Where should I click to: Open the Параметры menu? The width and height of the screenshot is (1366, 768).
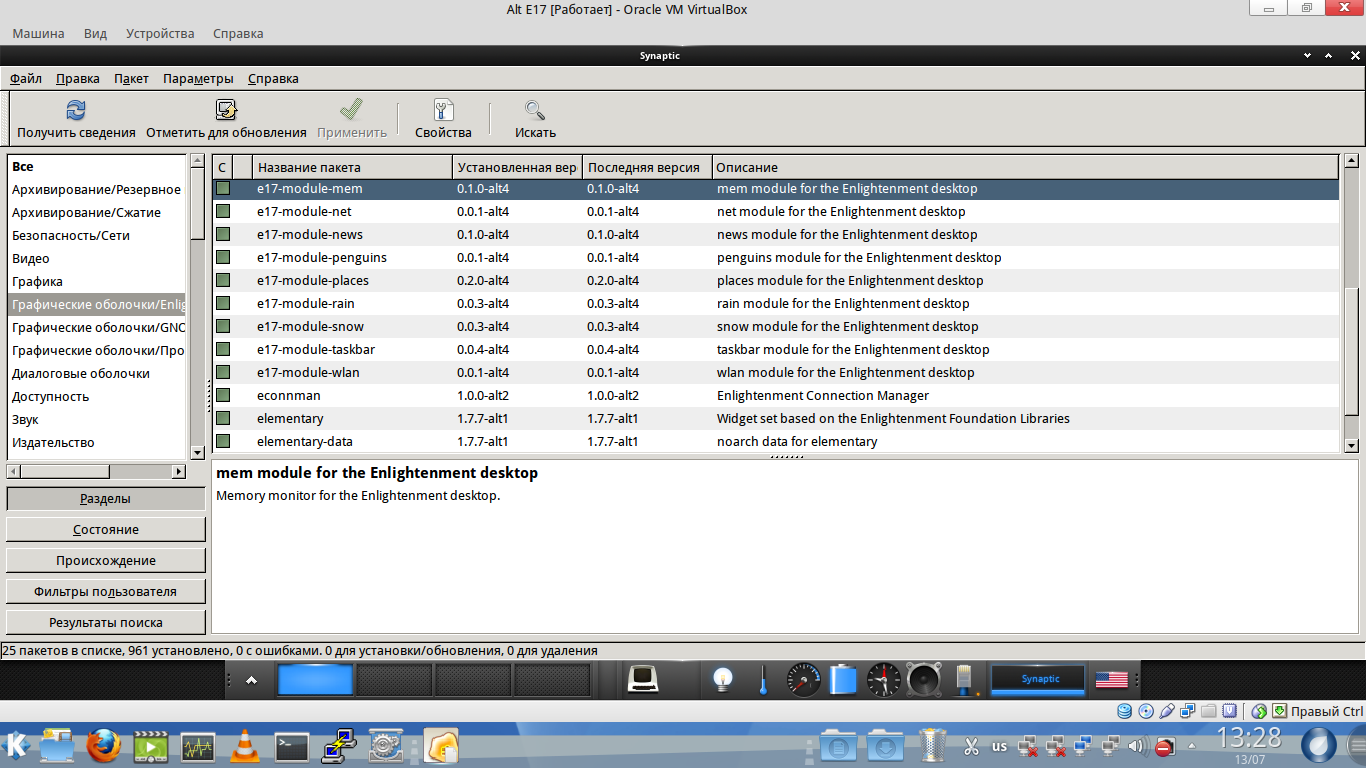pos(198,78)
